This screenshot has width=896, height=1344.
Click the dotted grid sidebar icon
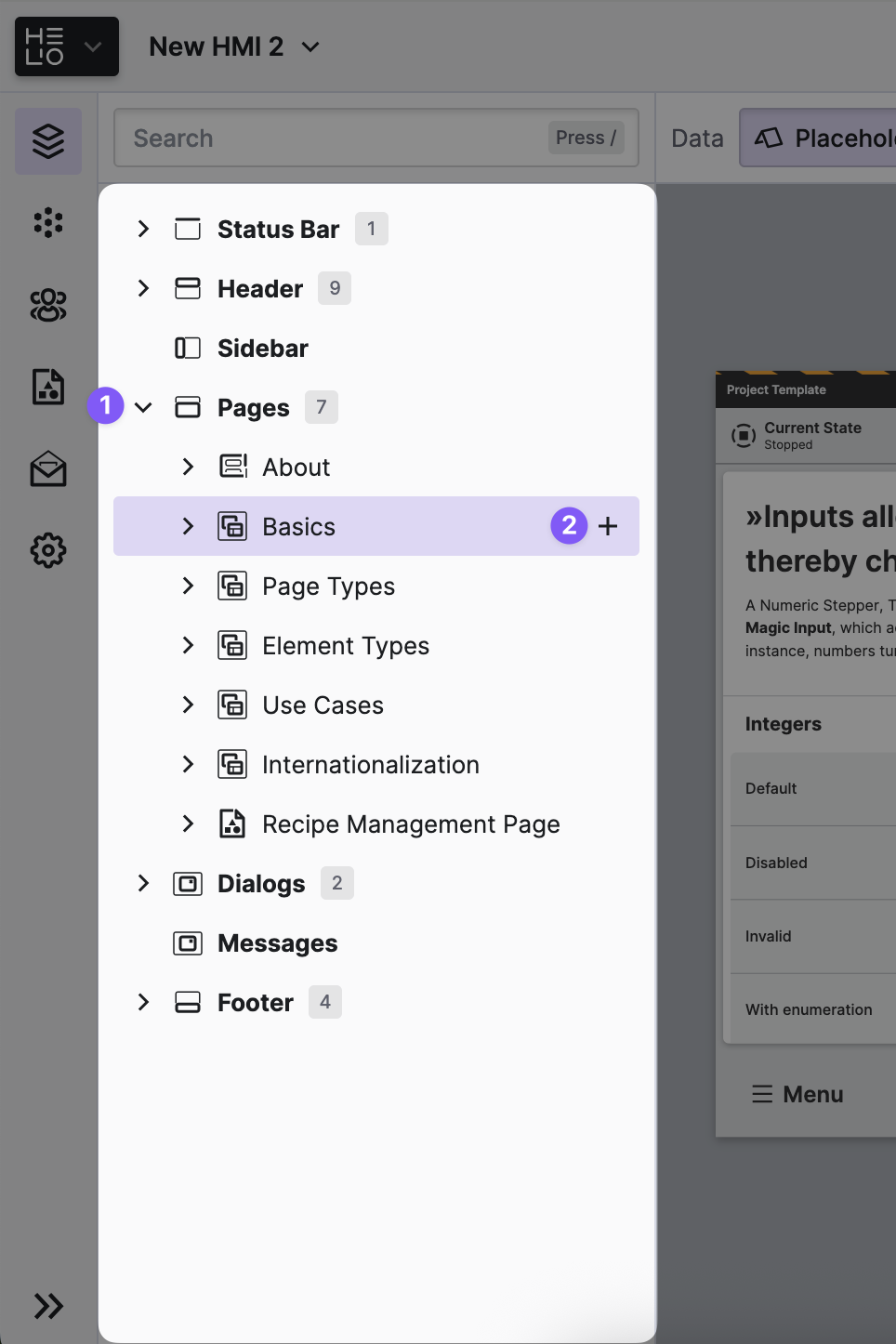(48, 223)
